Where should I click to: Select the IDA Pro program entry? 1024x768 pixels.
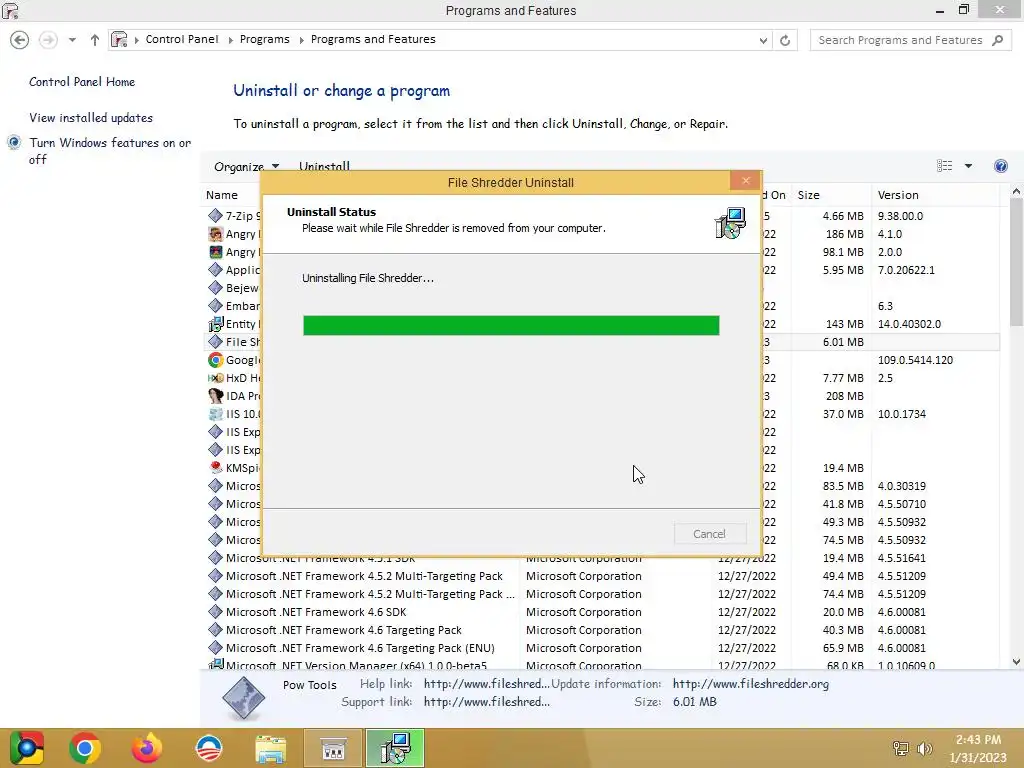233,396
